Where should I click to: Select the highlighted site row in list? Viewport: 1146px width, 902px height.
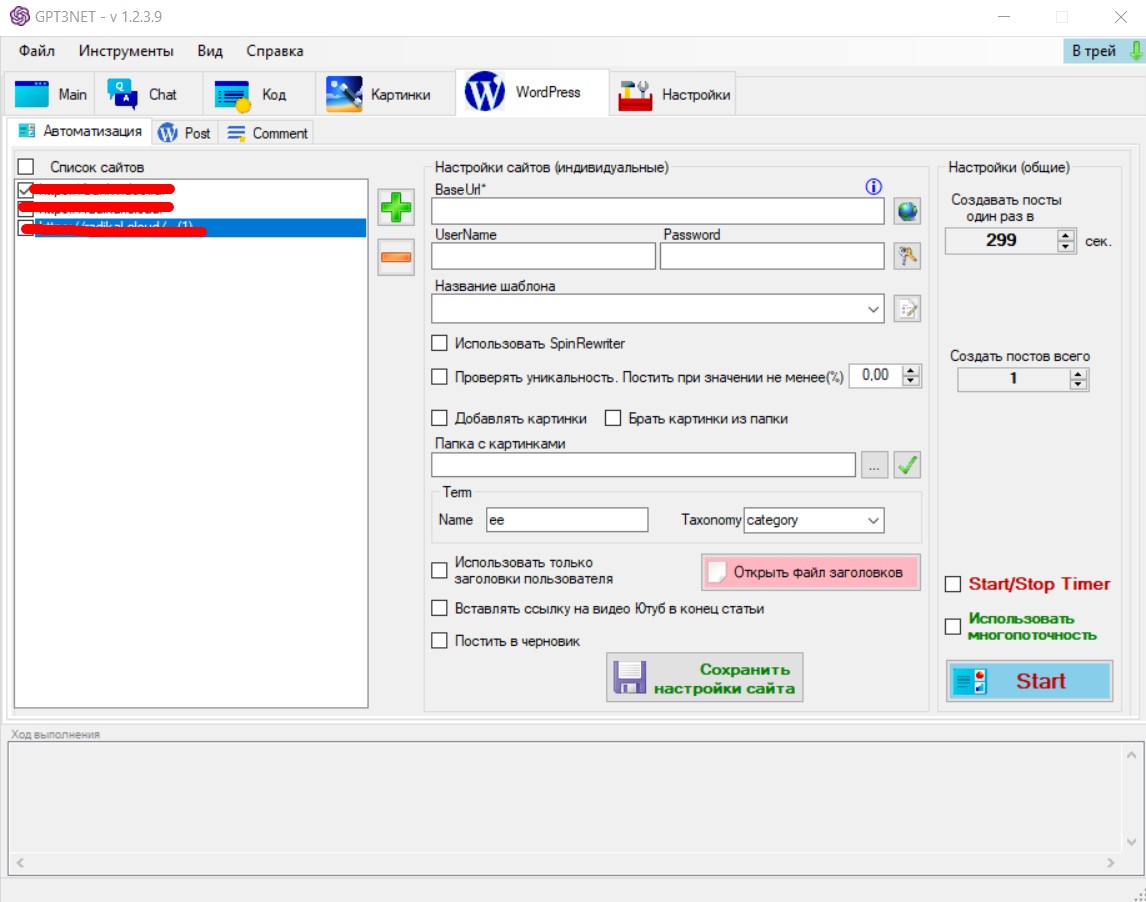point(200,227)
